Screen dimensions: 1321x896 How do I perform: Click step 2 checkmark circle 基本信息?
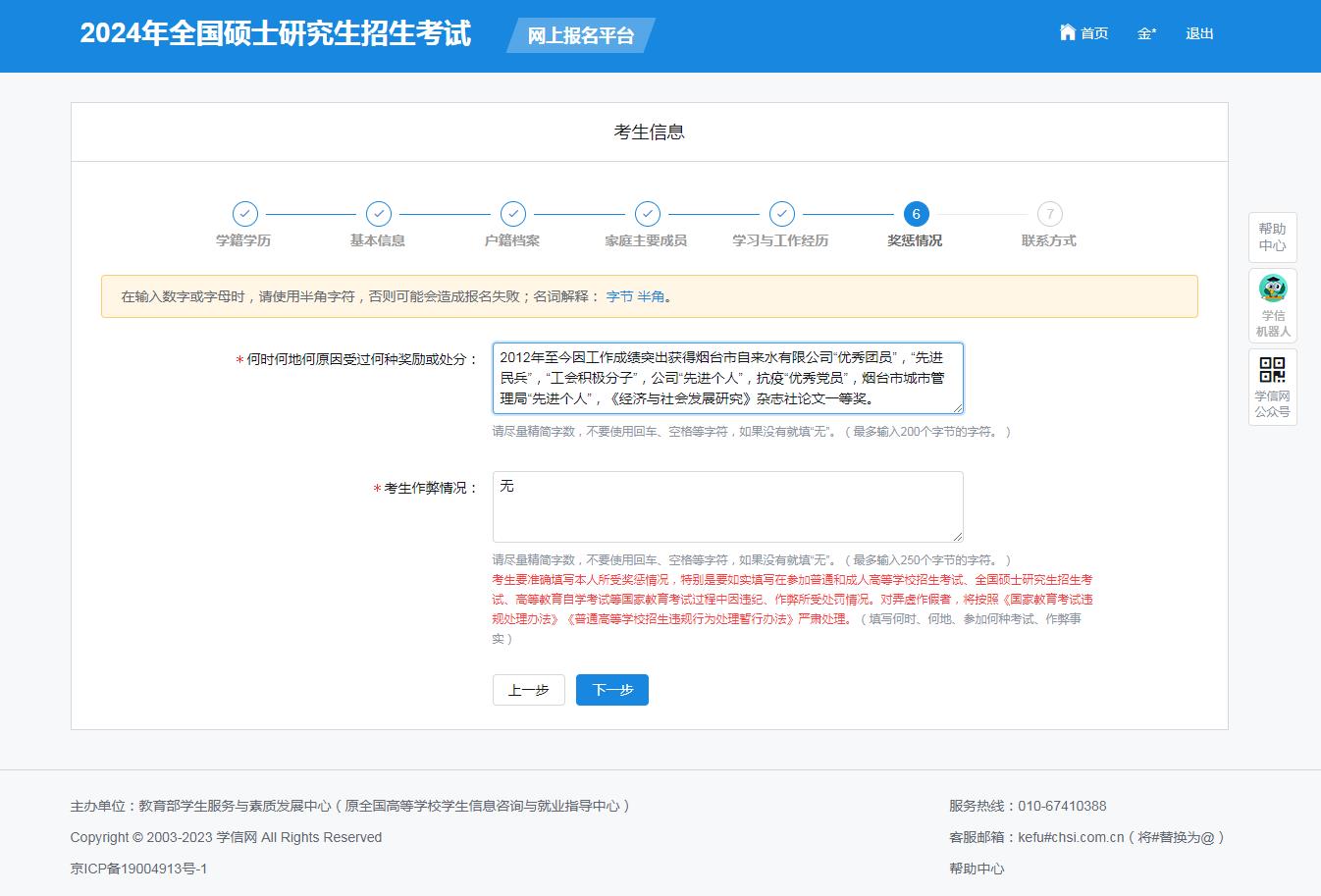(x=379, y=214)
